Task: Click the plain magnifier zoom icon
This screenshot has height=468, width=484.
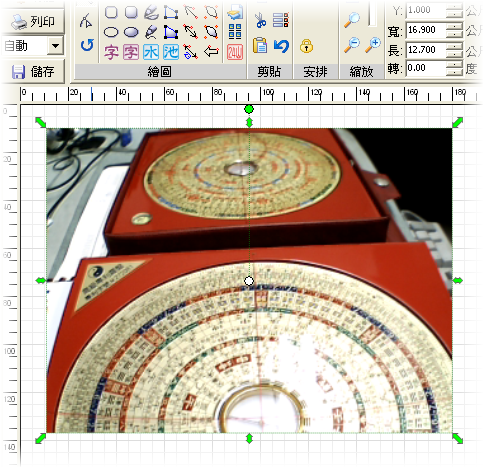Action: [x=352, y=20]
